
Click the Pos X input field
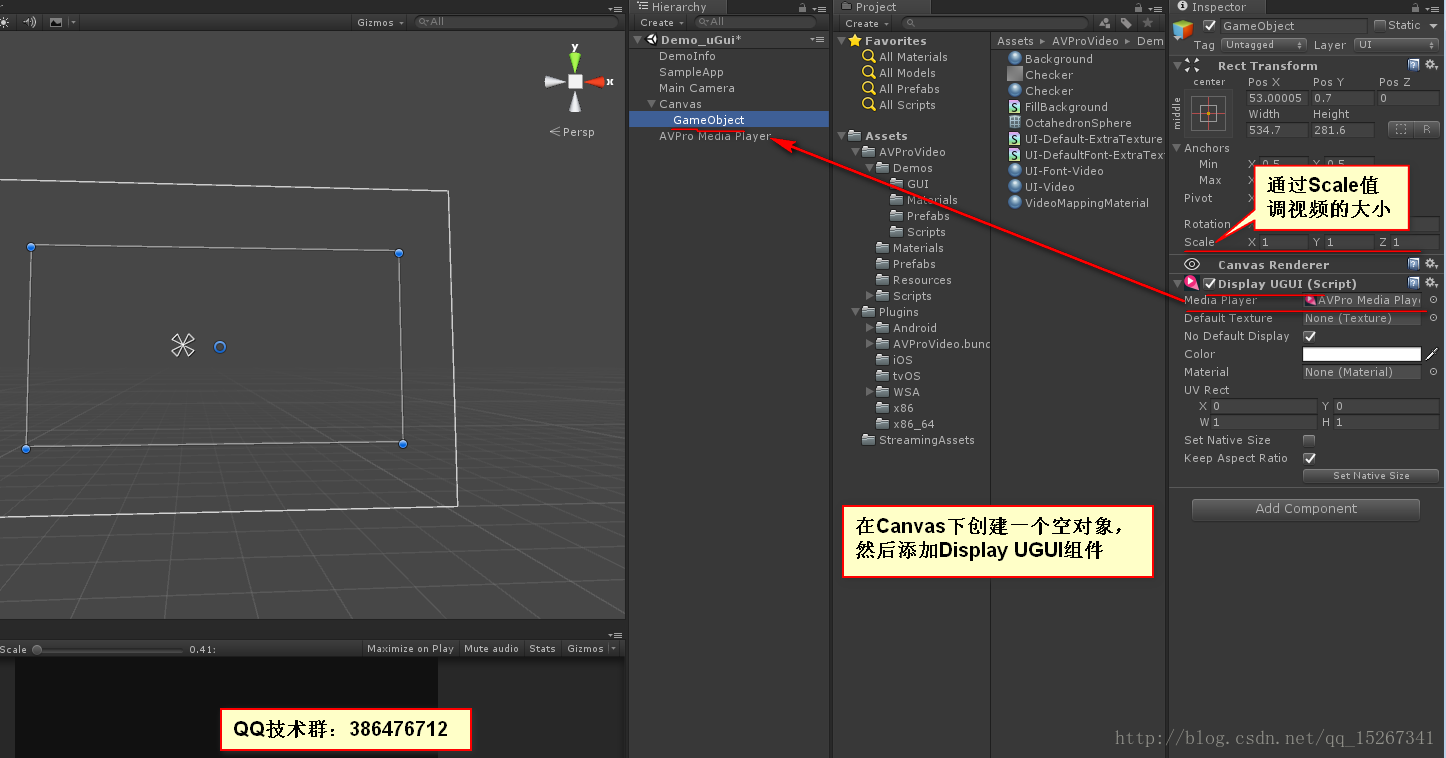click(x=1276, y=98)
